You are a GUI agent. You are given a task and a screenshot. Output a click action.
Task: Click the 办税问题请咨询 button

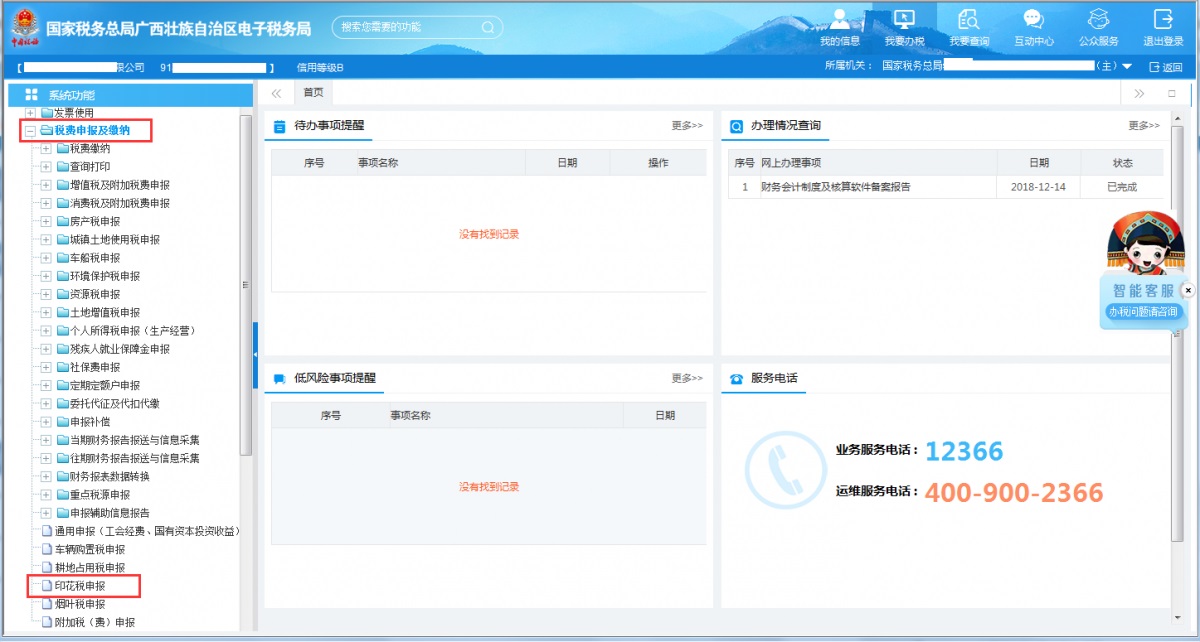(1143, 312)
